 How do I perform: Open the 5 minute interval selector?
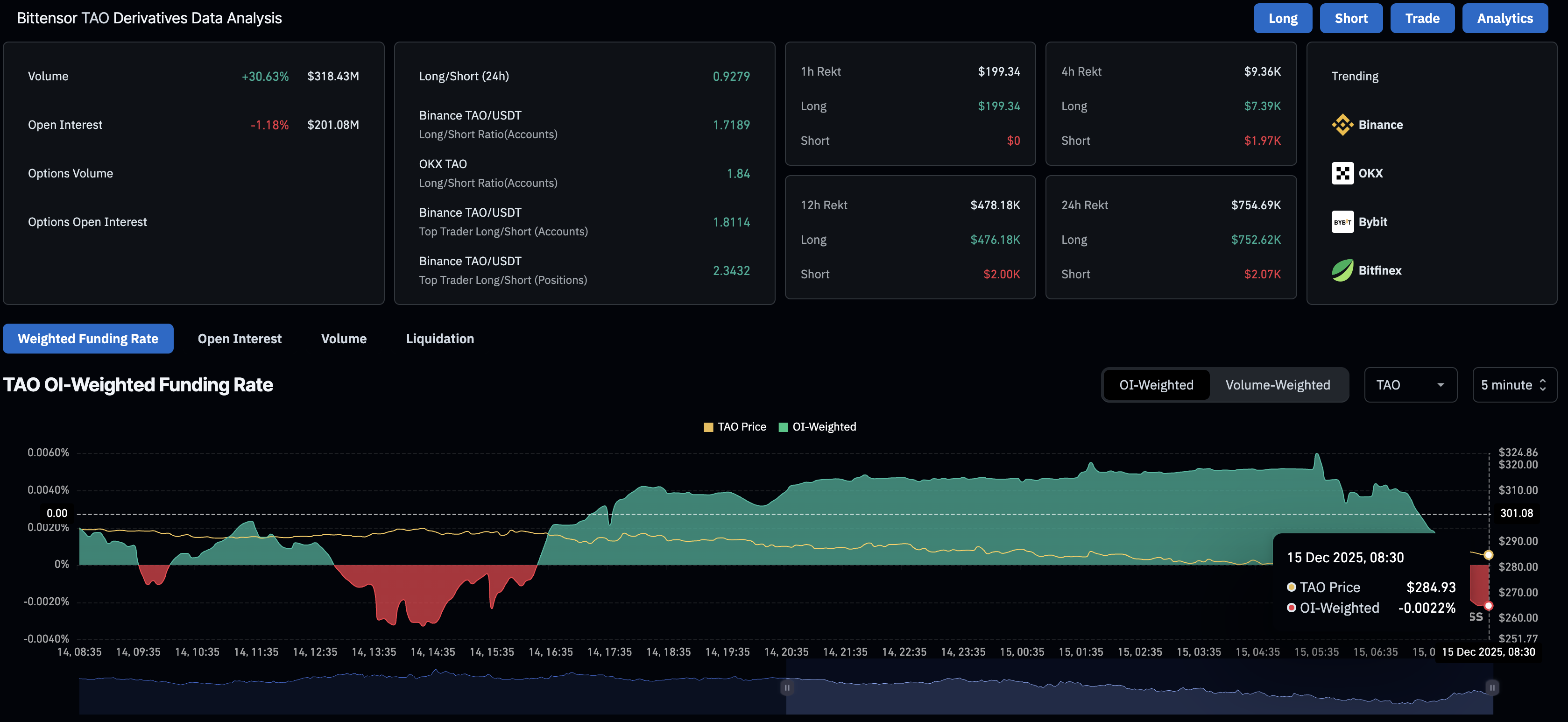coord(1514,385)
